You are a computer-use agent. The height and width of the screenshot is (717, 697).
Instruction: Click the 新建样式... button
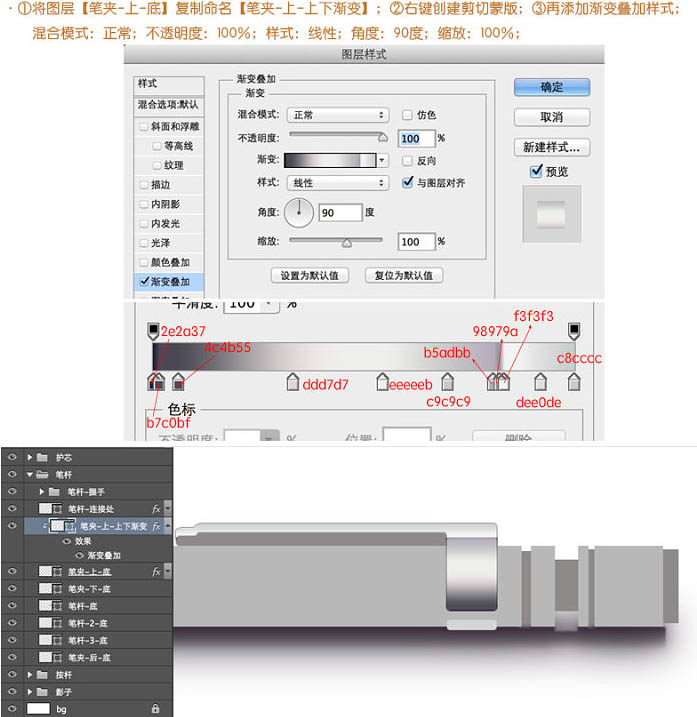552,147
